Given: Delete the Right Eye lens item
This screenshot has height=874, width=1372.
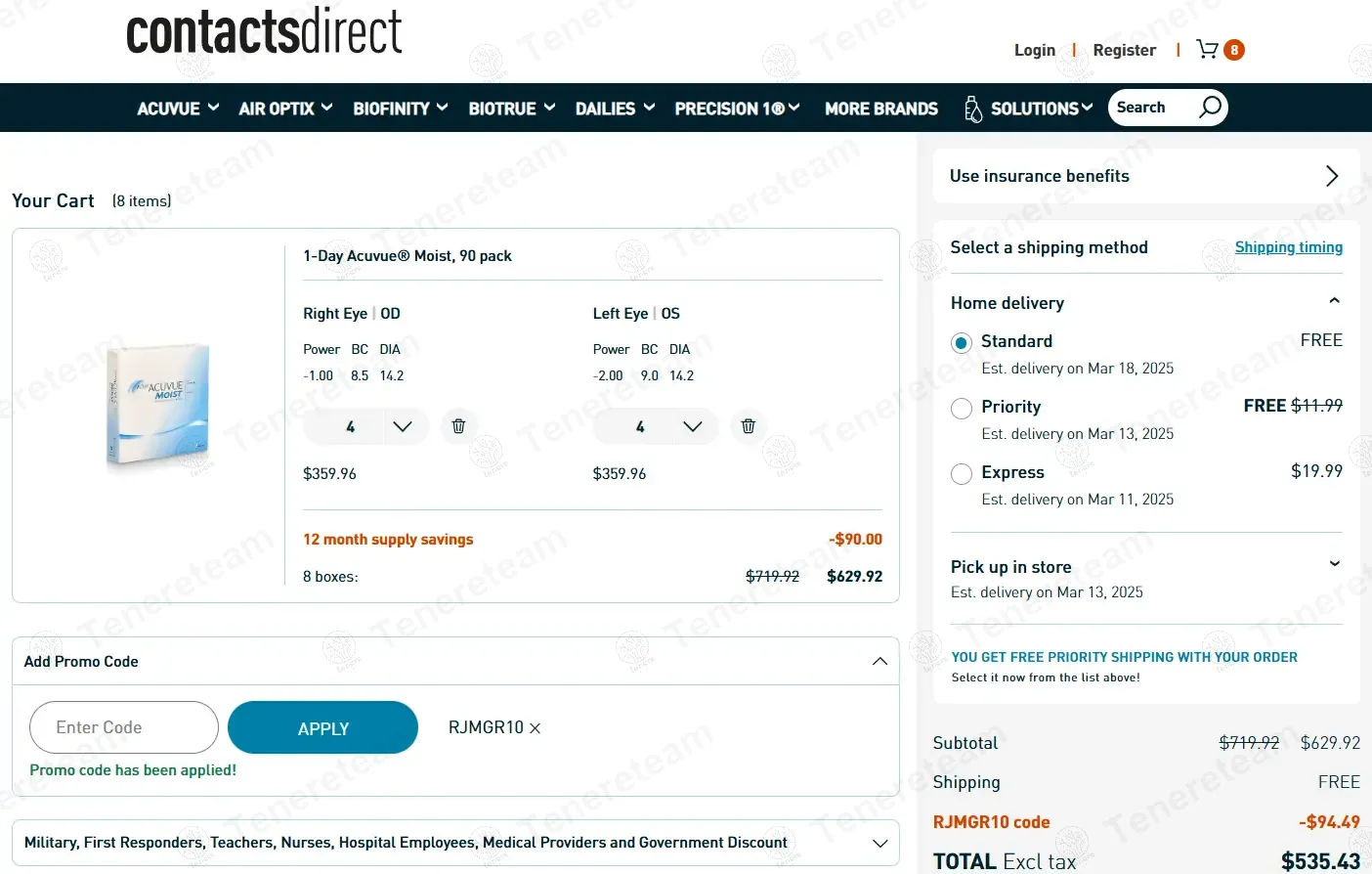Looking at the screenshot, I should pyautogui.click(x=458, y=426).
